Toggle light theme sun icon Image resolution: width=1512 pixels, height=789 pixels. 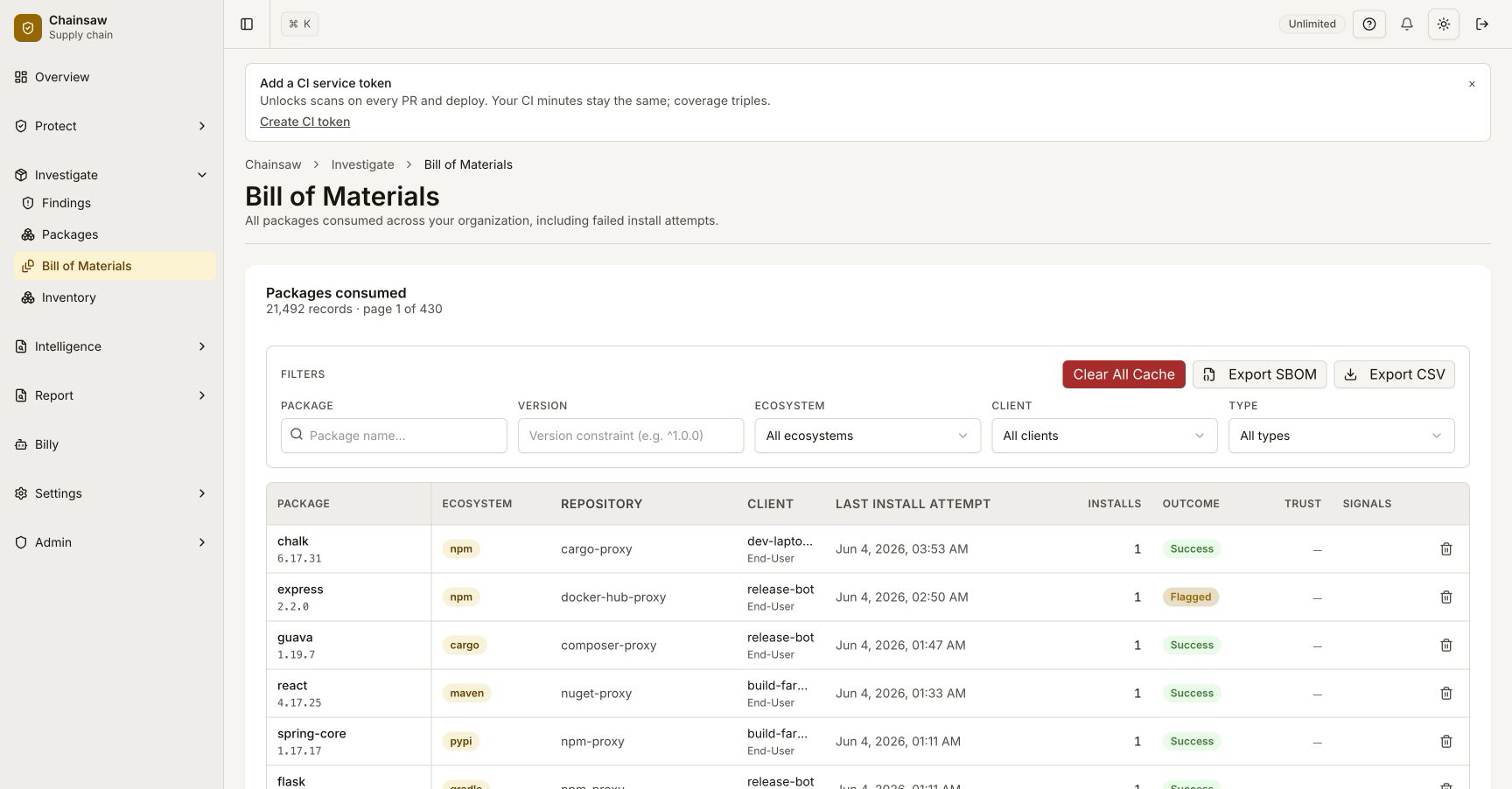pyautogui.click(x=1444, y=24)
